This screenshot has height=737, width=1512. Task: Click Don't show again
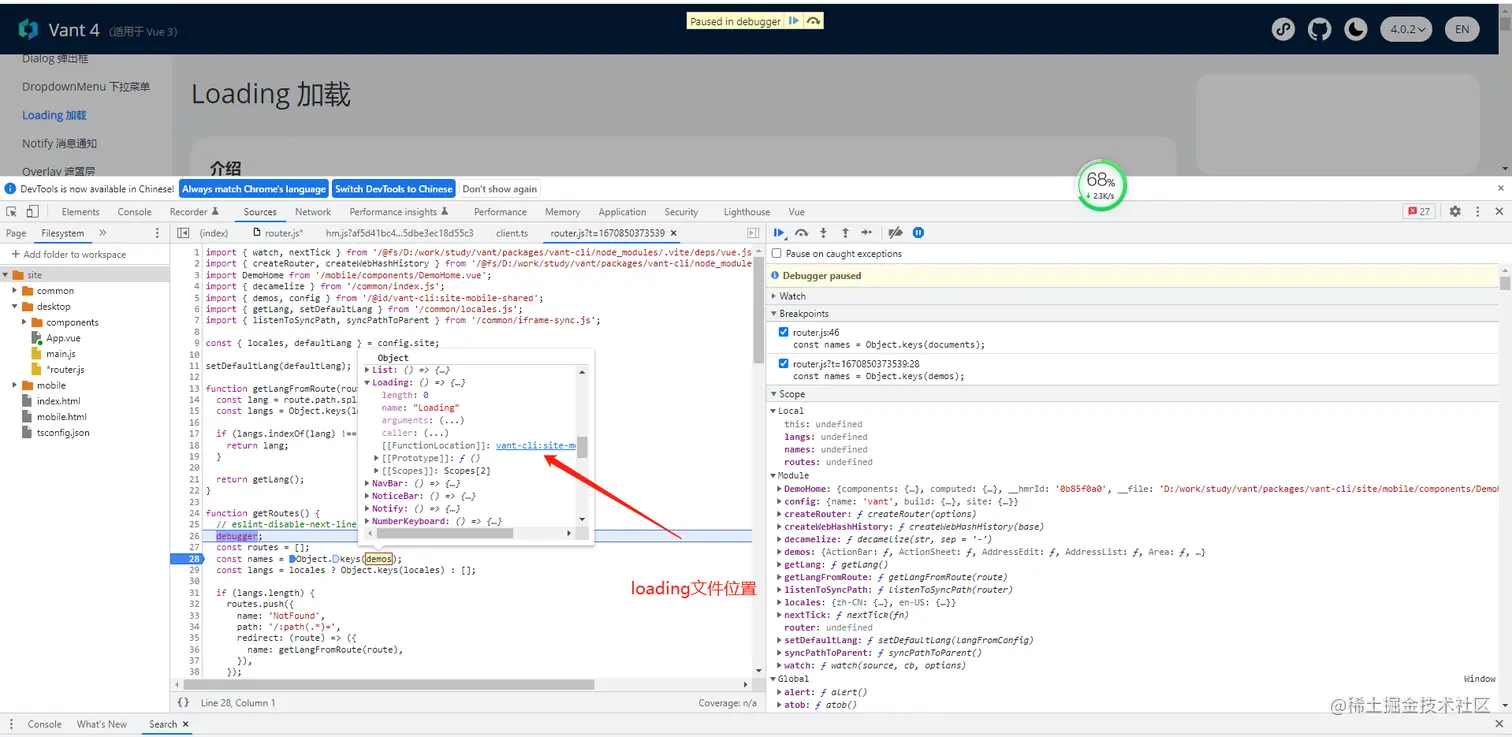click(500, 189)
